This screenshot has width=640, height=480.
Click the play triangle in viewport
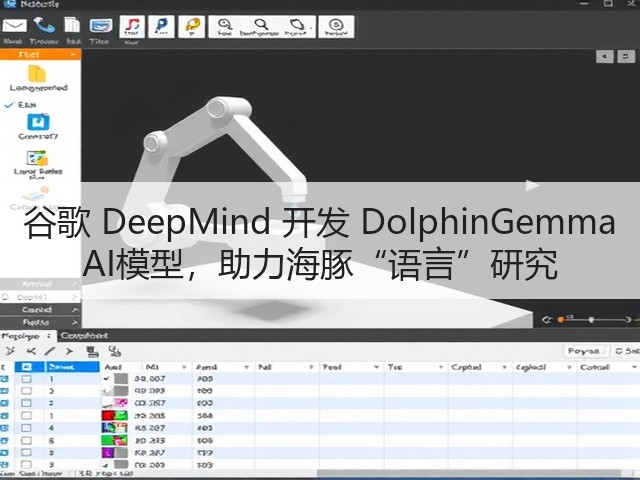click(532, 185)
